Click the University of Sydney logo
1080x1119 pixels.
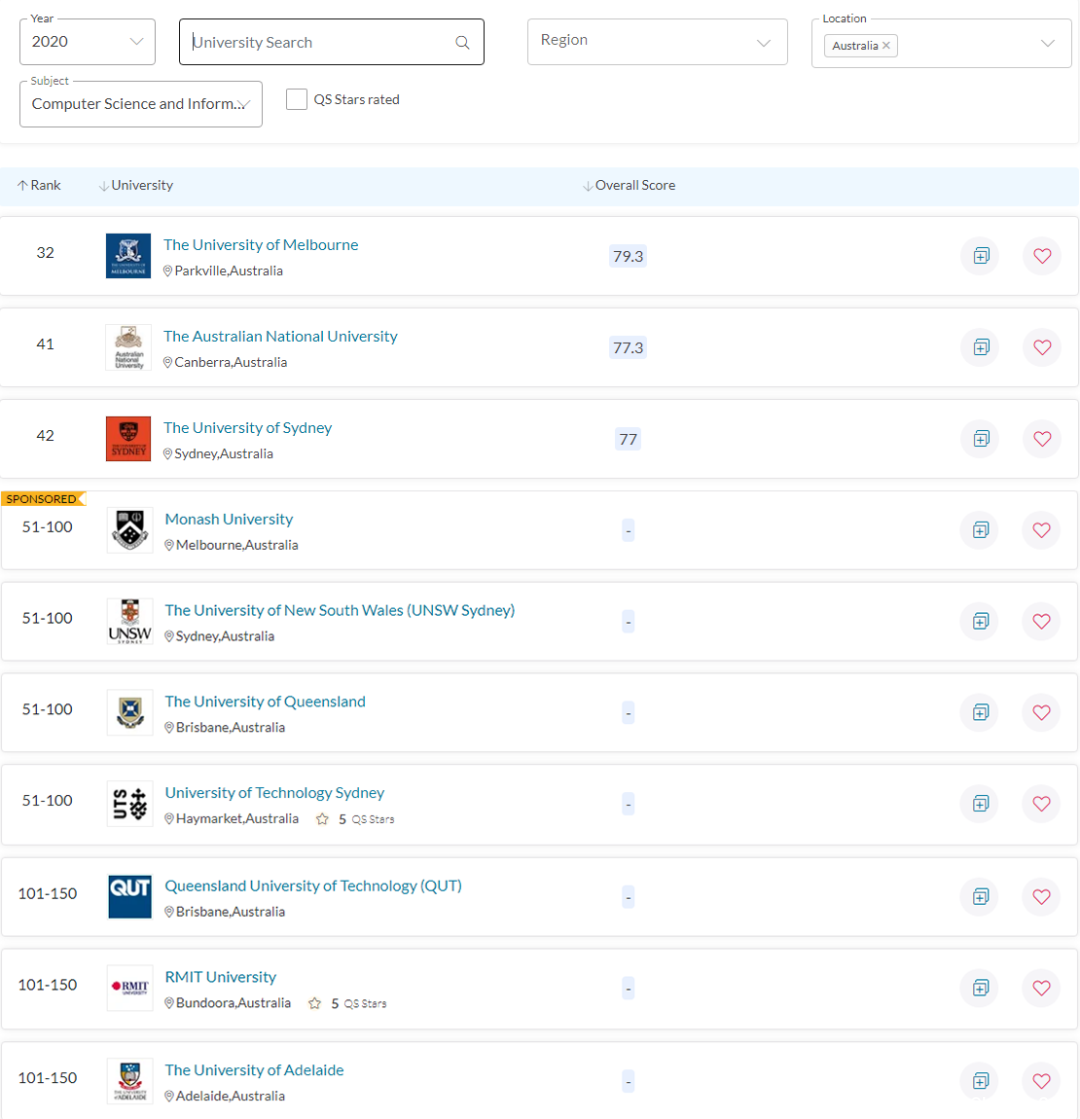click(128, 438)
